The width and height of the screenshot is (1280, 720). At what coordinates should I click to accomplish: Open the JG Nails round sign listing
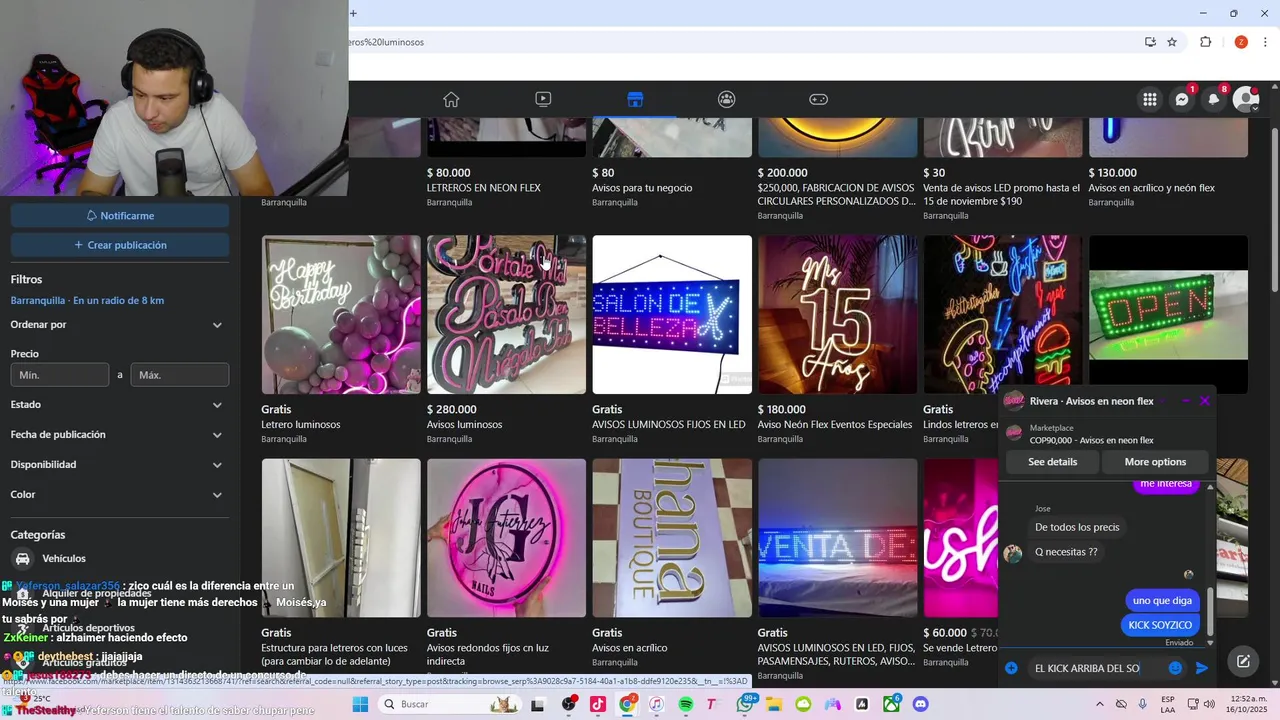pyautogui.click(x=506, y=538)
